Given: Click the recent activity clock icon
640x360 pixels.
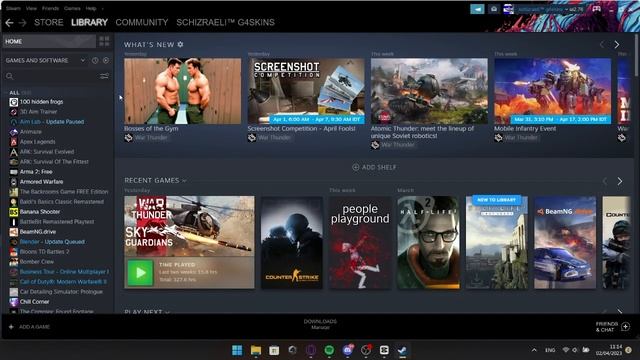Looking at the screenshot, I should click(x=95, y=60).
